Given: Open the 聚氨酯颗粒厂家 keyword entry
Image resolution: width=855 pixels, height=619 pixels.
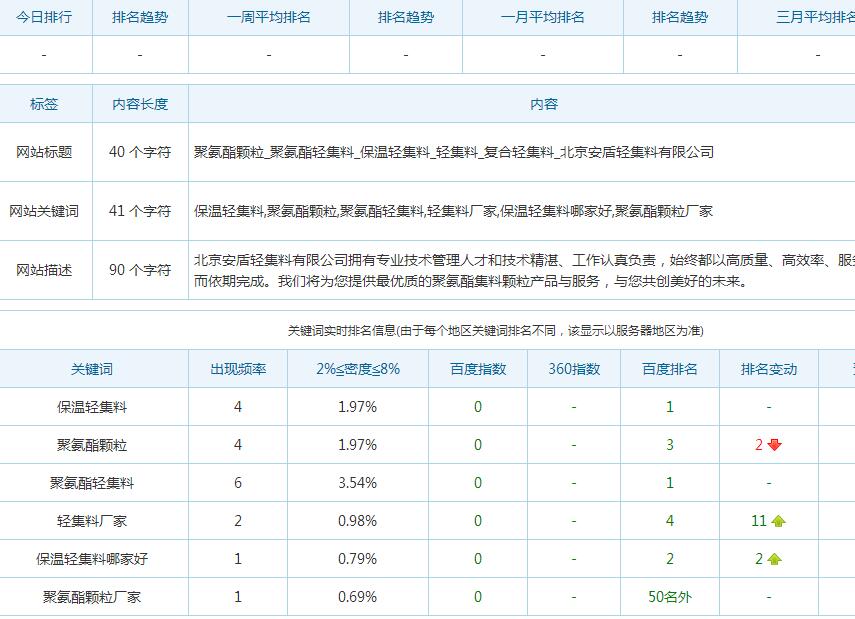Looking at the screenshot, I should 92,597.
